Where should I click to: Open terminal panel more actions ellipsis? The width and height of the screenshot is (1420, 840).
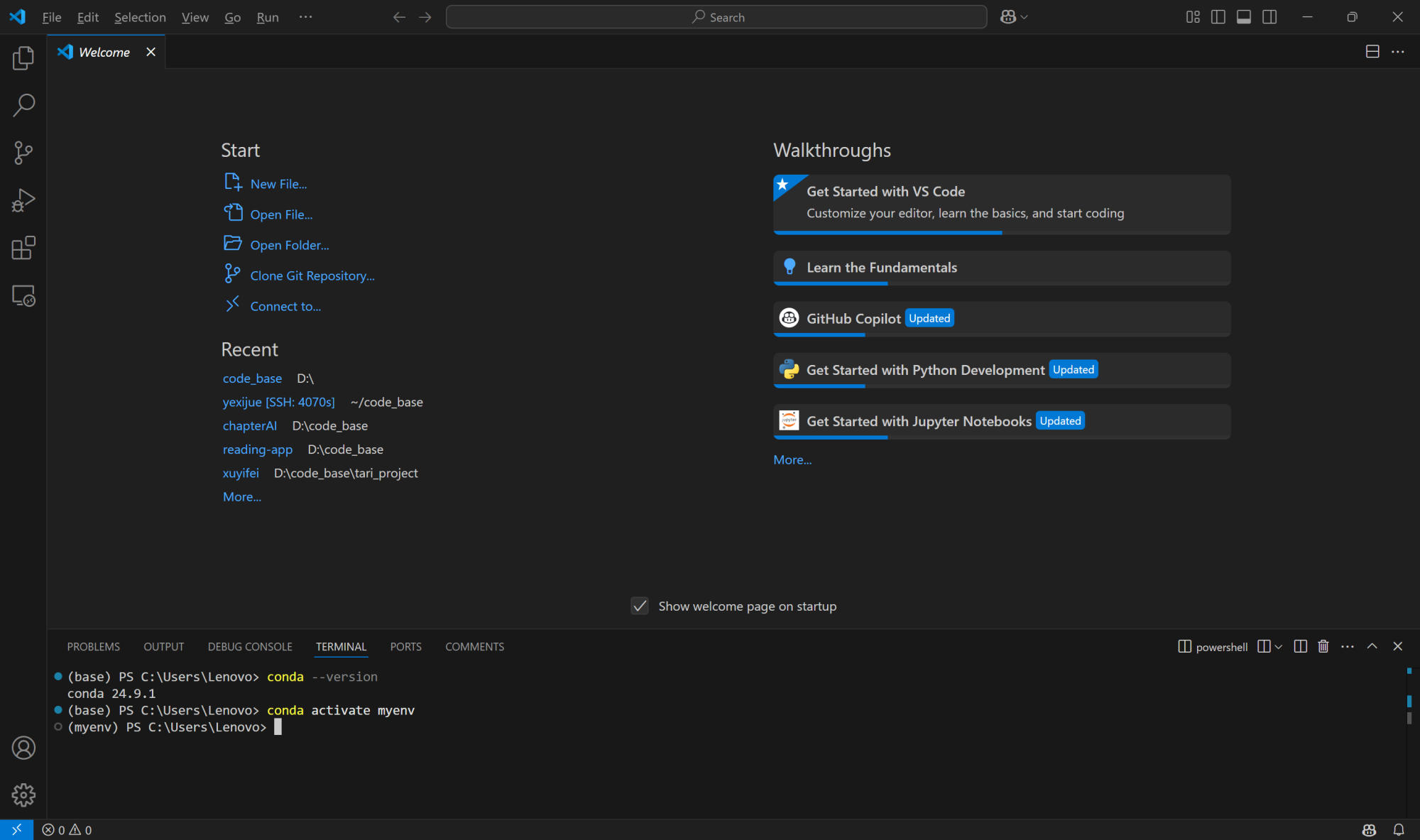[1348, 646]
